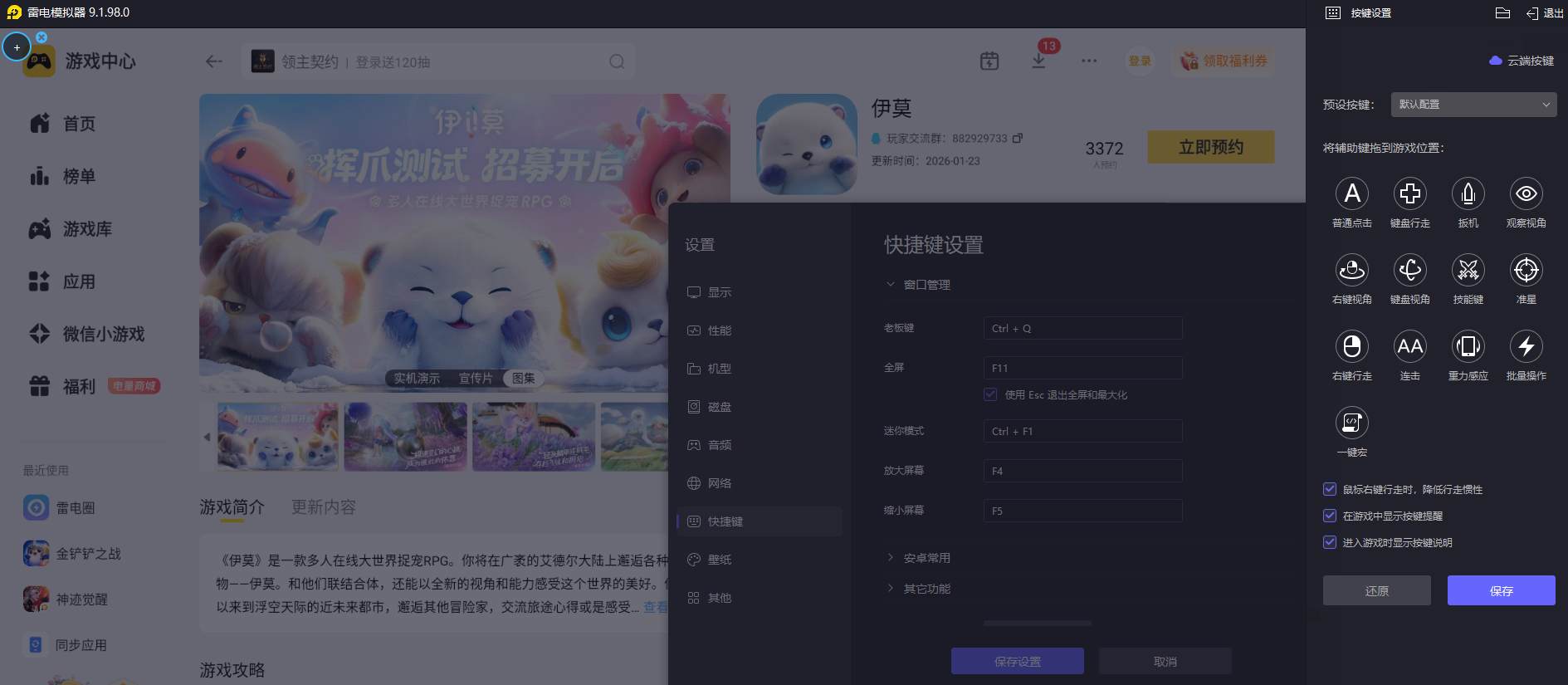Select the 技能键 skill key icon
Image resolution: width=1568 pixels, height=685 pixels.
tap(1468, 270)
